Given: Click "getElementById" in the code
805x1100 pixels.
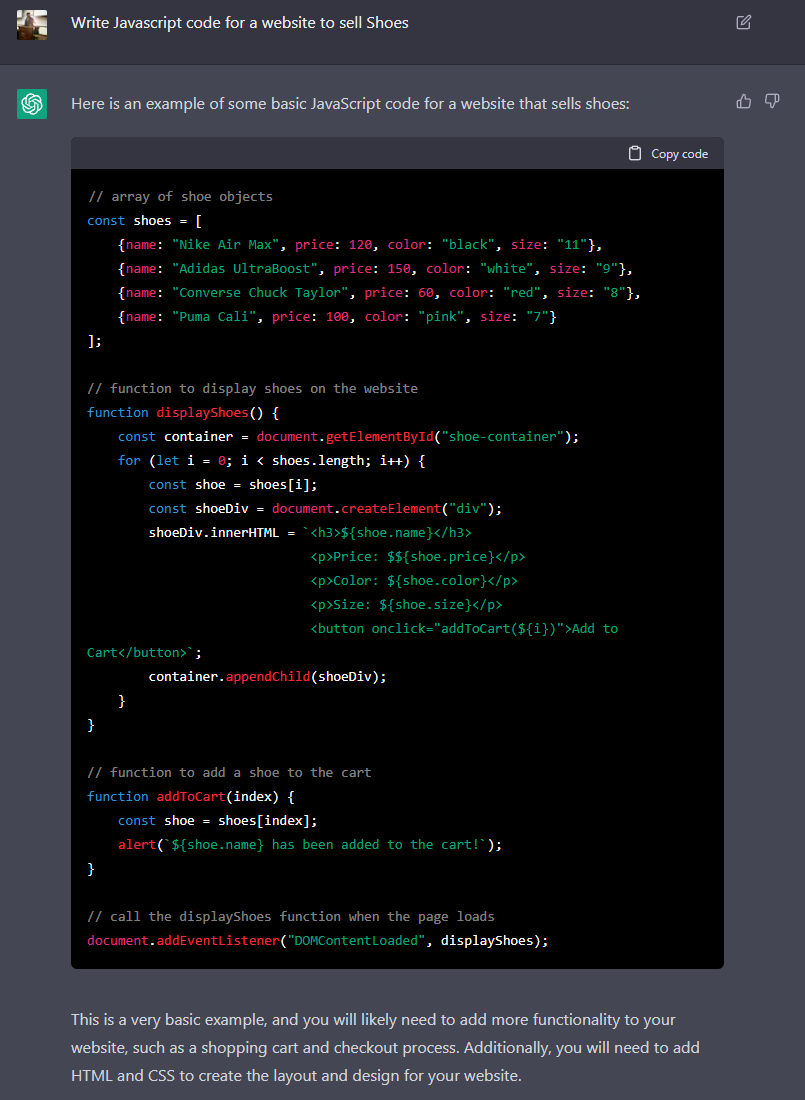Looking at the screenshot, I should click(x=380, y=436).
